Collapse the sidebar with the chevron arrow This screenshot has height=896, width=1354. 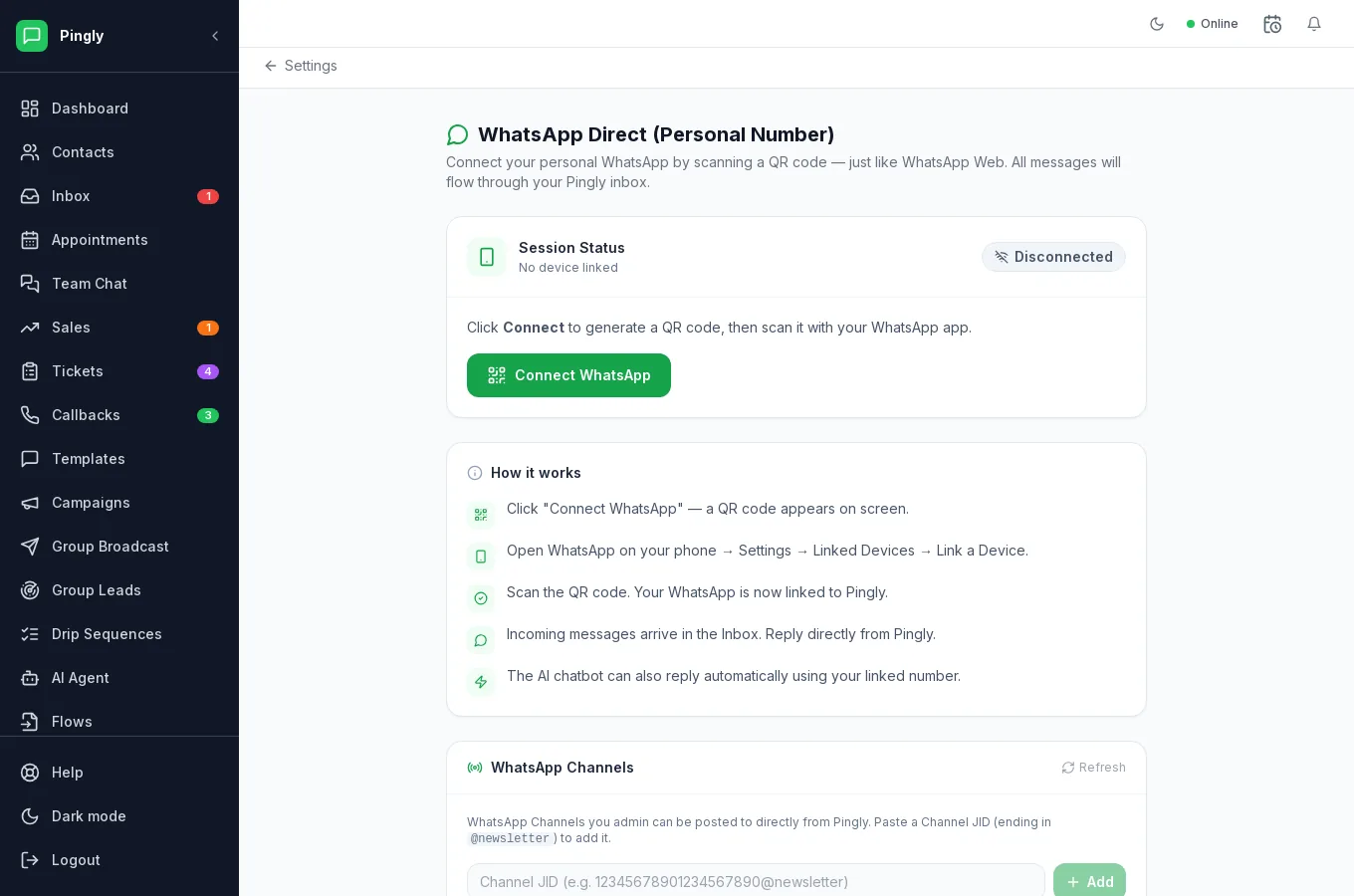tap(215, 36)
